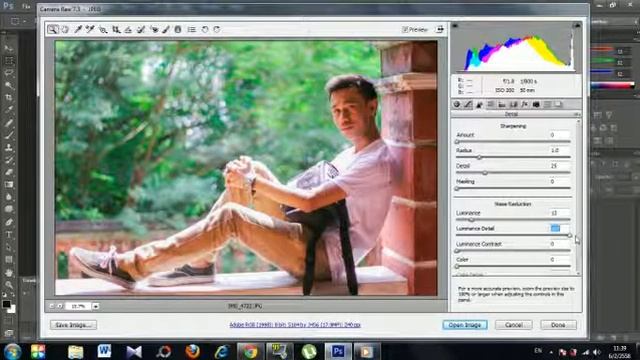Select the Straighten tool
Screen dimensions: 640x360
click(128, 29)
